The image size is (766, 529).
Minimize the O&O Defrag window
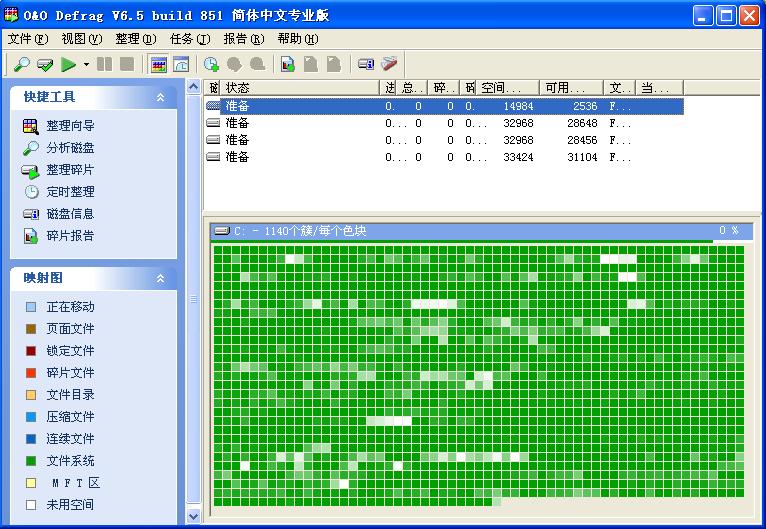tap(703, 16)
